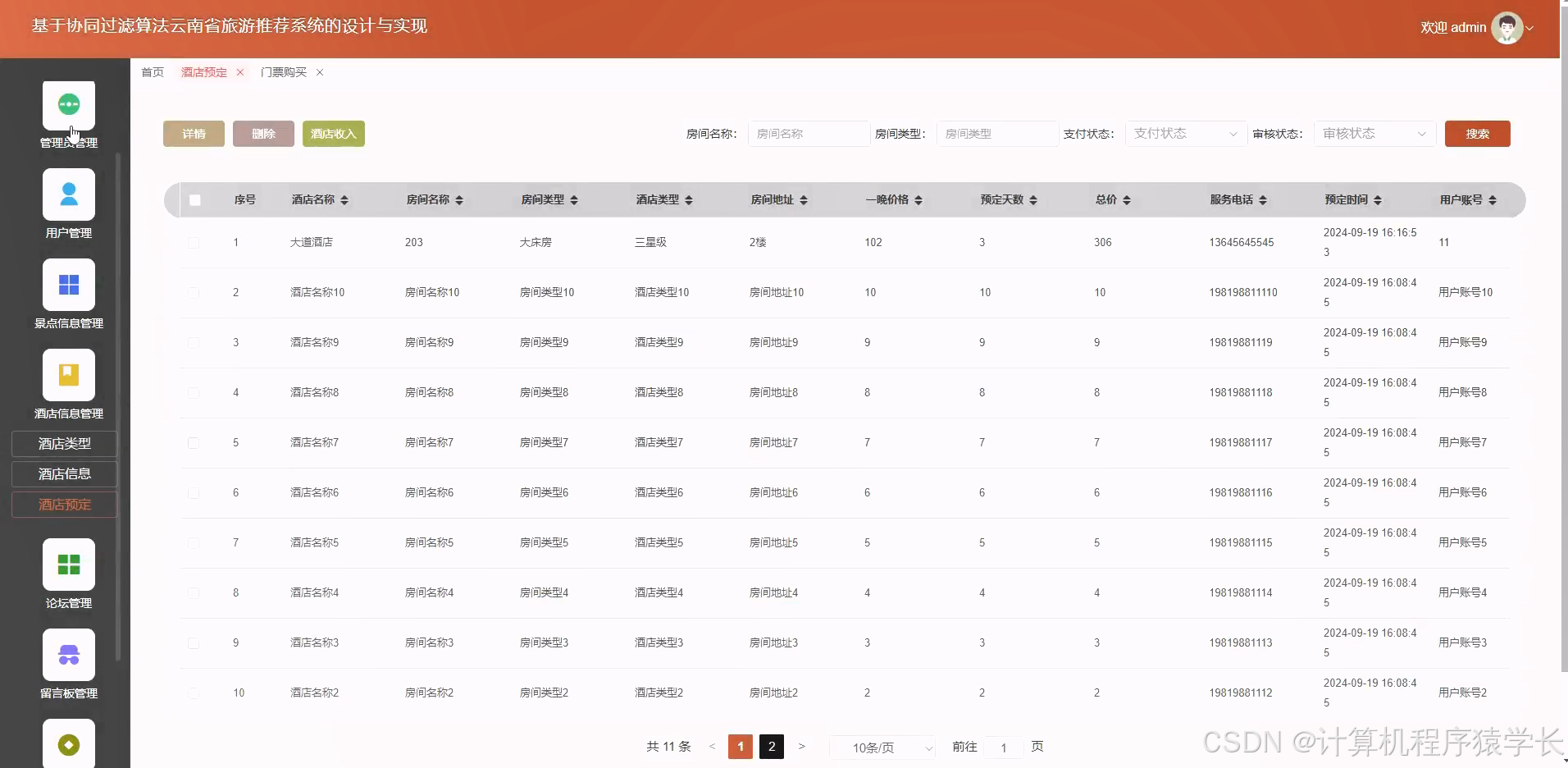The width and height of the screenshot is (1568, 768).
Task: Check the row for 大道酒店
Action: pyautogui.click(x=194, y=243)
